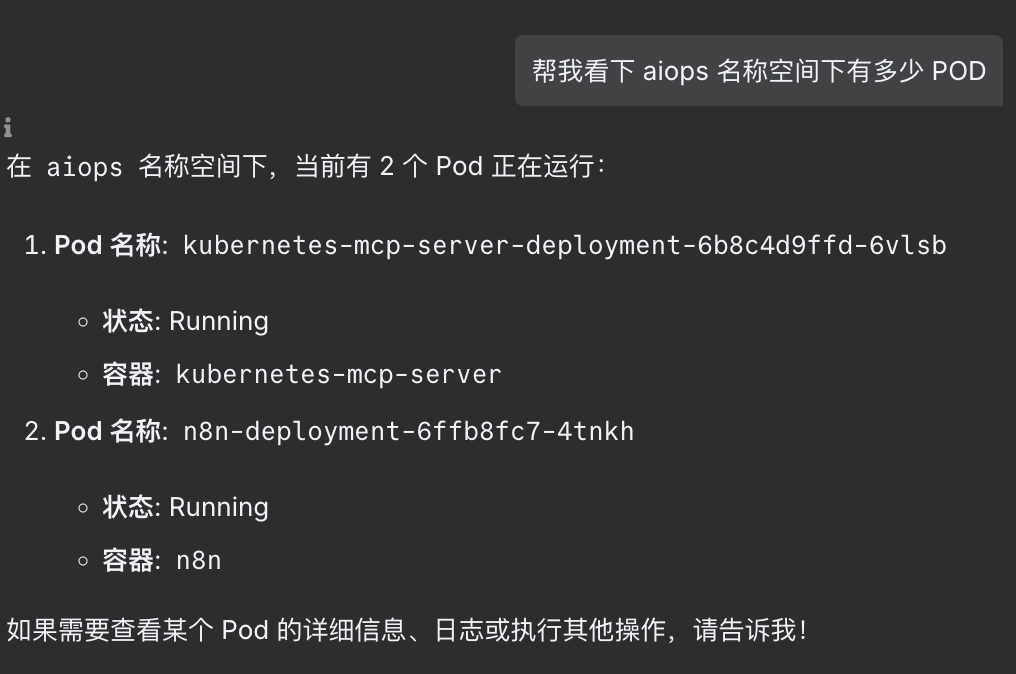Click pod name kubernetes-mcp-server-deployment-6b8c4d9ffd-6vlsb
This screenshot has height=674, width=1016.
564,246
